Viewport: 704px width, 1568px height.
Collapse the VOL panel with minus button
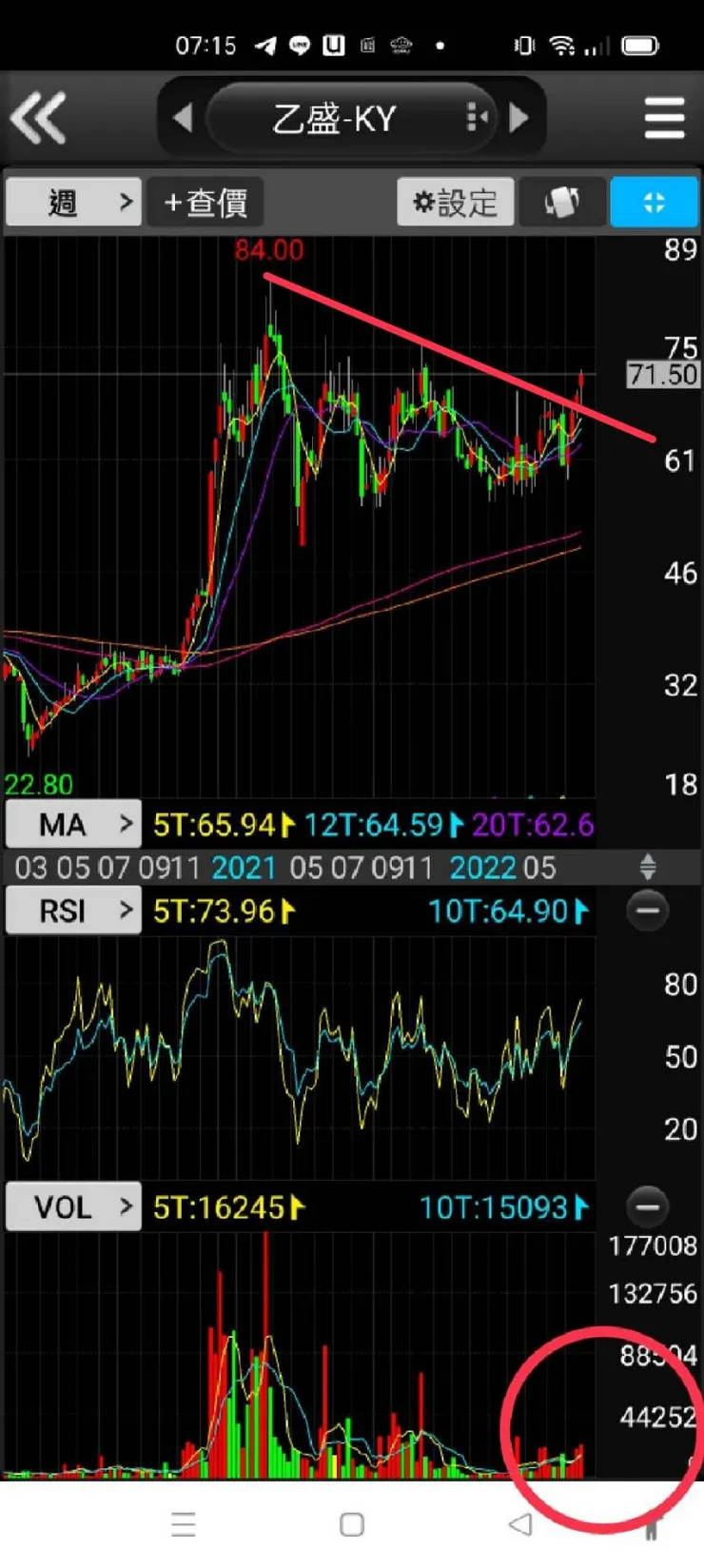click(648, 1206)
